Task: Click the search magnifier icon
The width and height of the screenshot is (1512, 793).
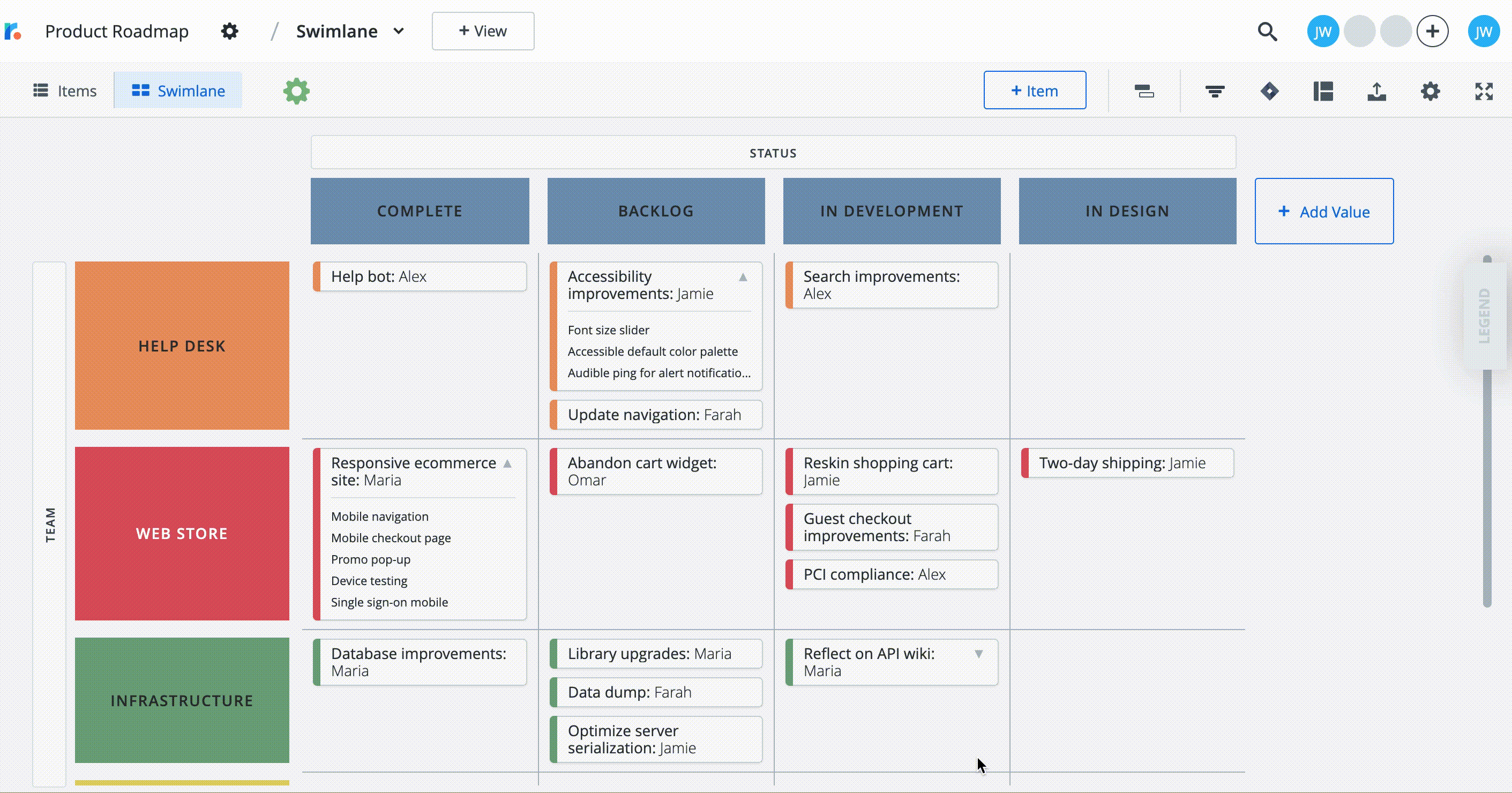Action: [x=1267, y=31]
